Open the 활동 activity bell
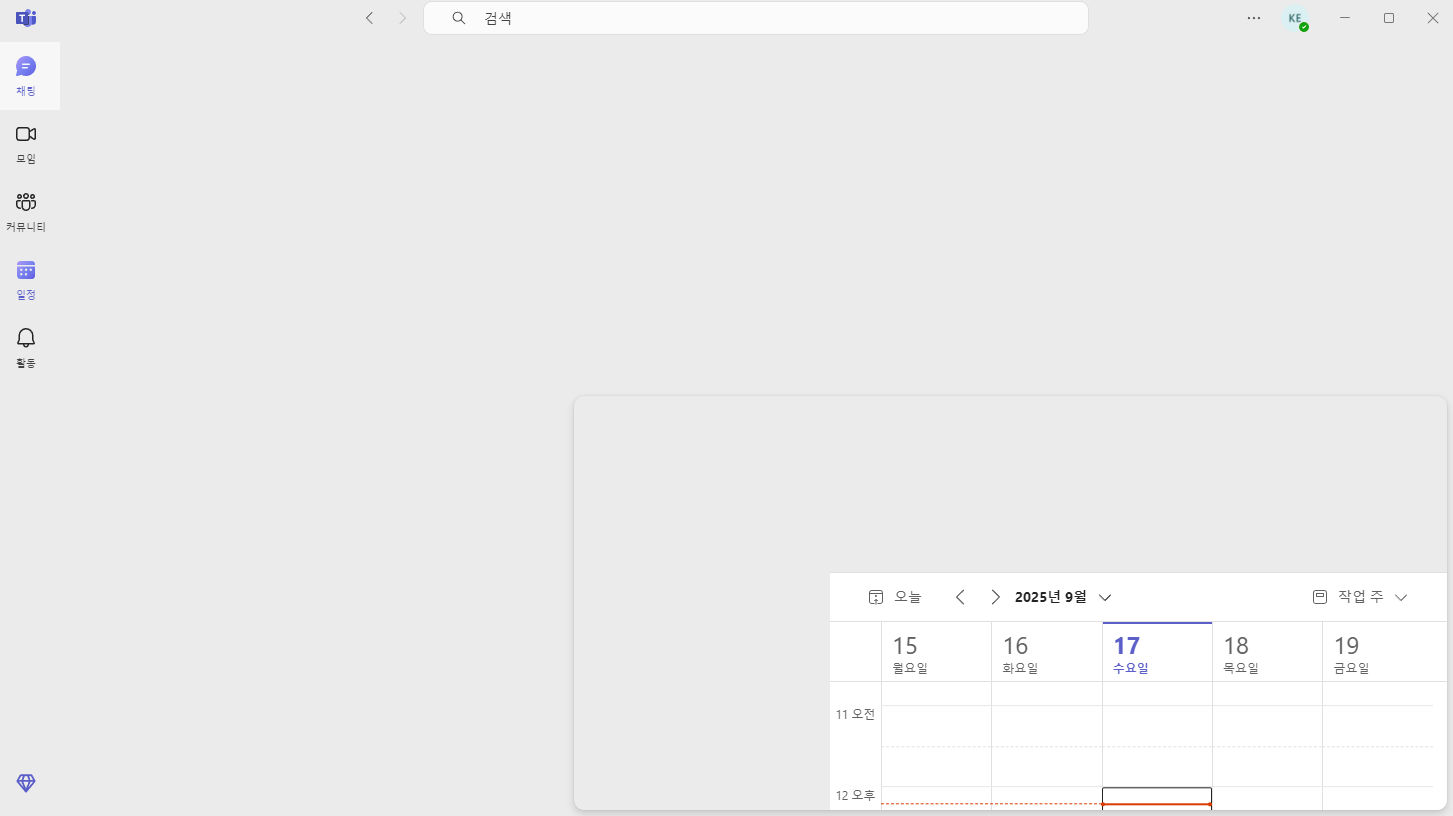Viewport: 1453px width, 816px height. 26,348
